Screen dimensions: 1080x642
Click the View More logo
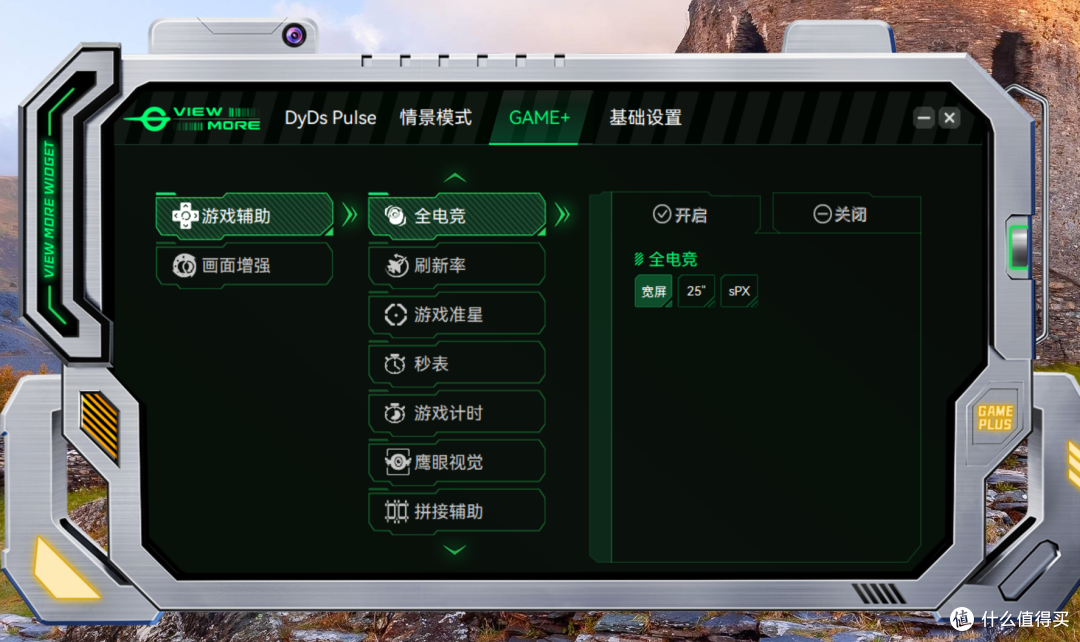point(194,118)
